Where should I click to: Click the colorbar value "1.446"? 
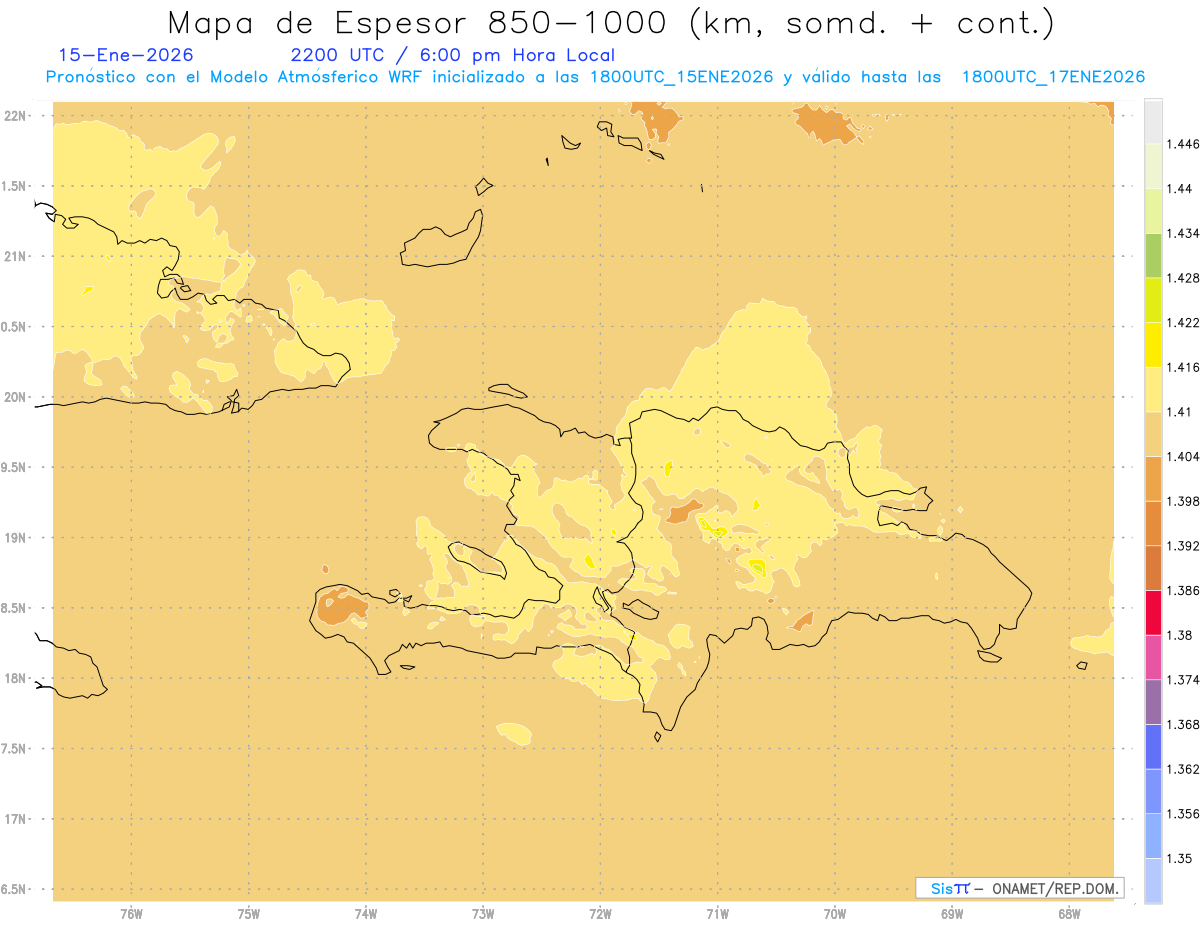pyautogui.click(x=1185, y=144)
